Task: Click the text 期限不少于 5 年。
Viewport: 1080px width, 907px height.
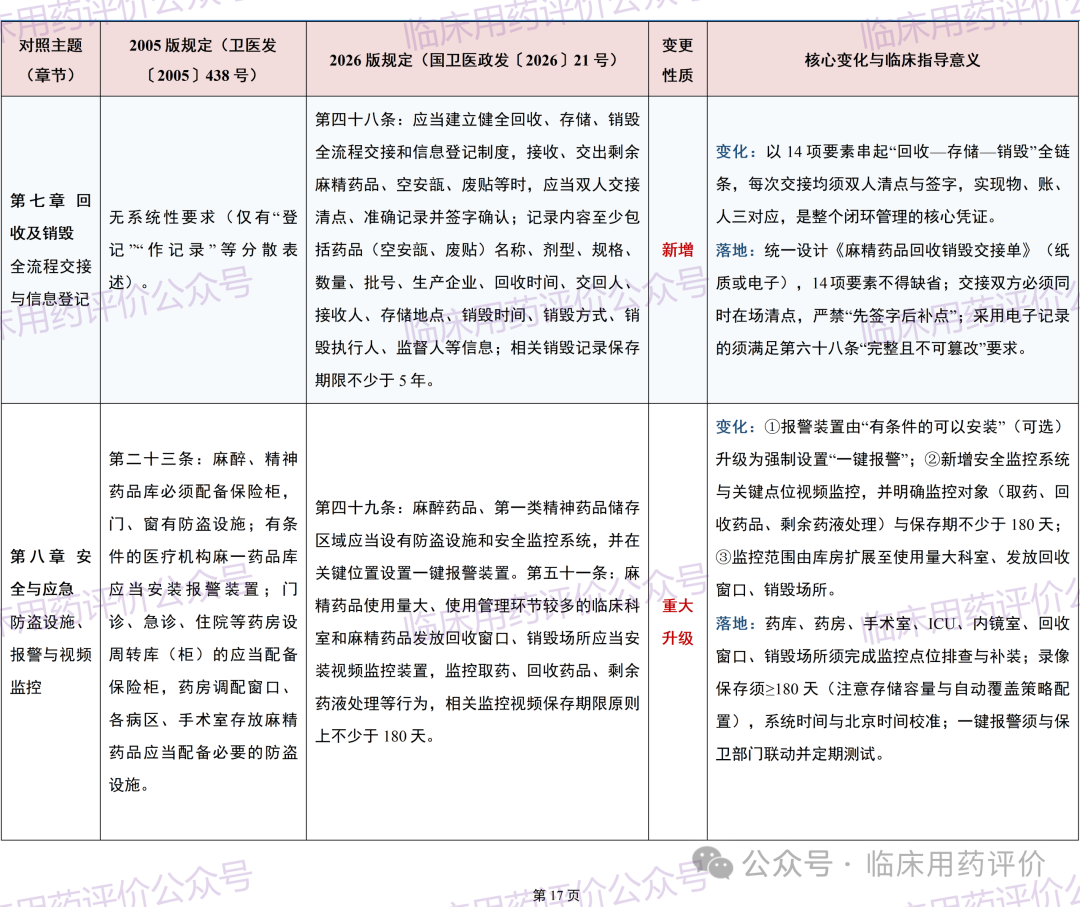Action: 375,379
